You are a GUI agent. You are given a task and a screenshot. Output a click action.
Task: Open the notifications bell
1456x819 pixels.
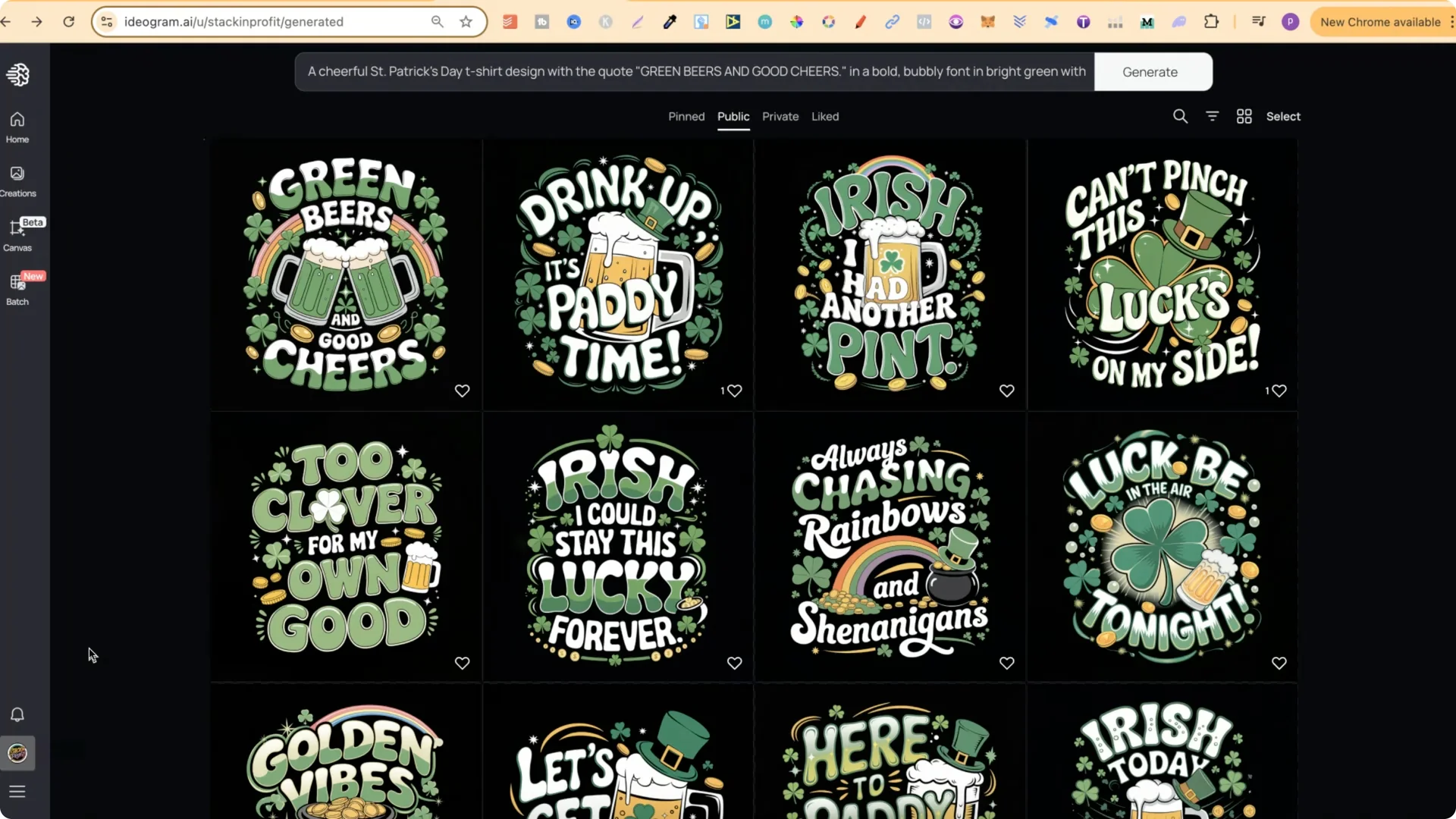point(17,715)
